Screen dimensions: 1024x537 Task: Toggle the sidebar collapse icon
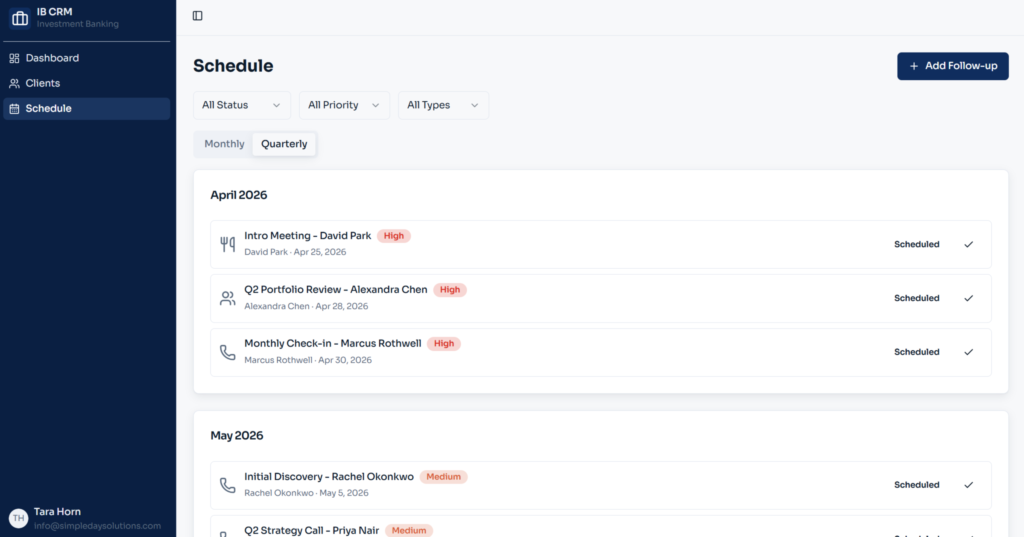pos(197,16)
